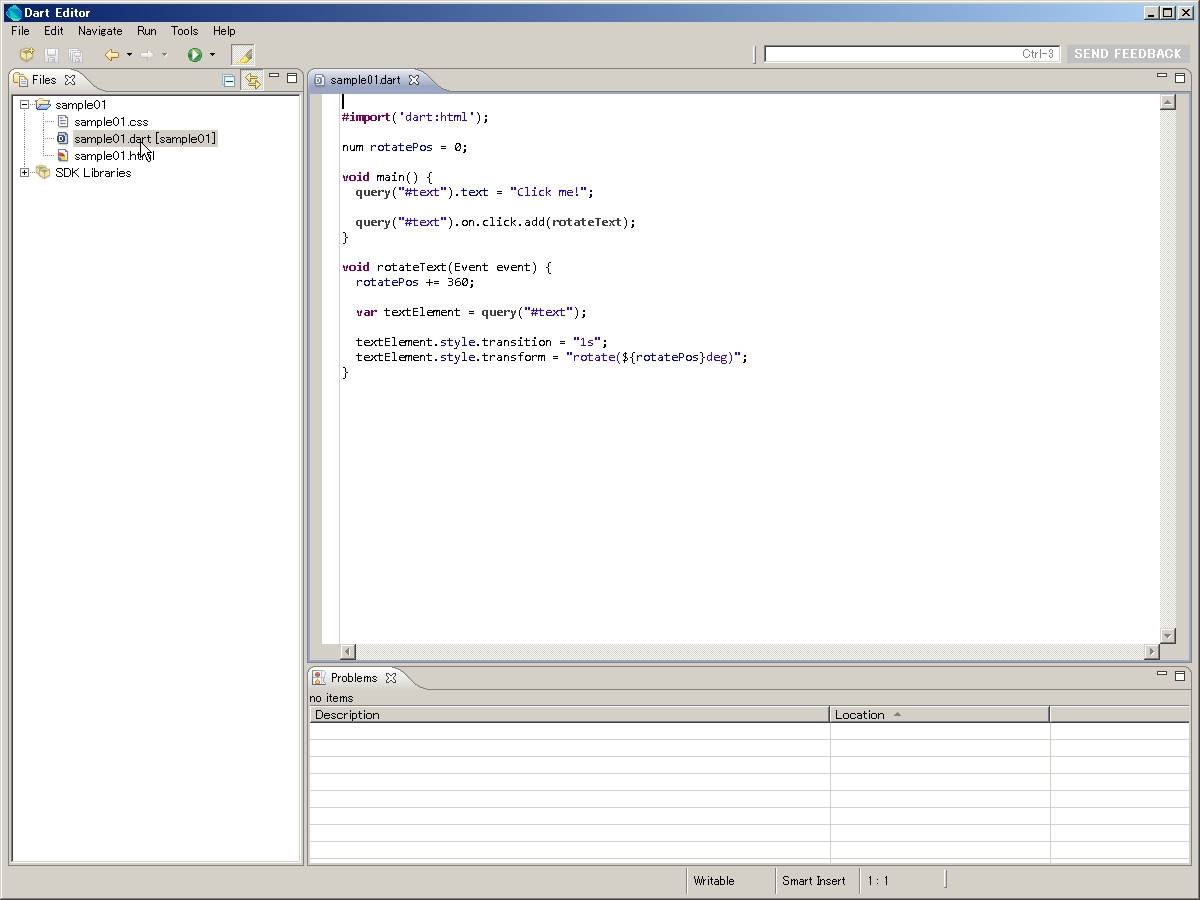Click the Save floppy disk icon
The image size is (1200, 900).
point(51,55)
